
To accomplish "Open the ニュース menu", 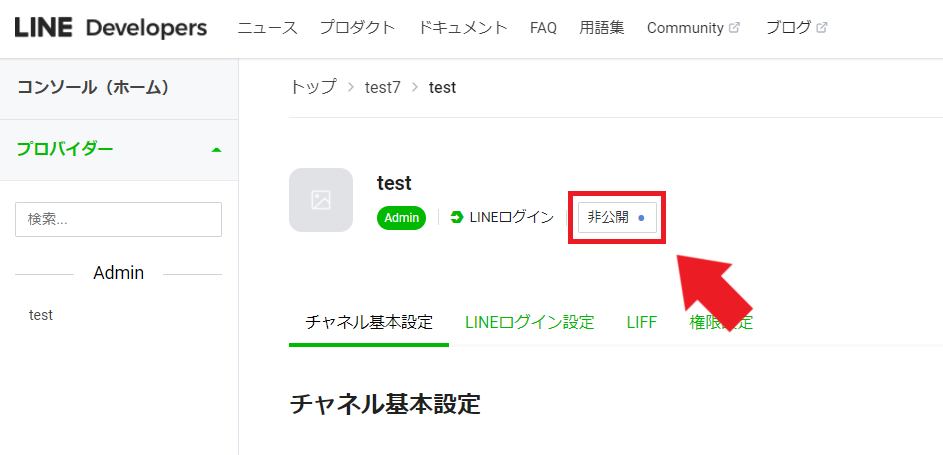I will coord(268,28).
